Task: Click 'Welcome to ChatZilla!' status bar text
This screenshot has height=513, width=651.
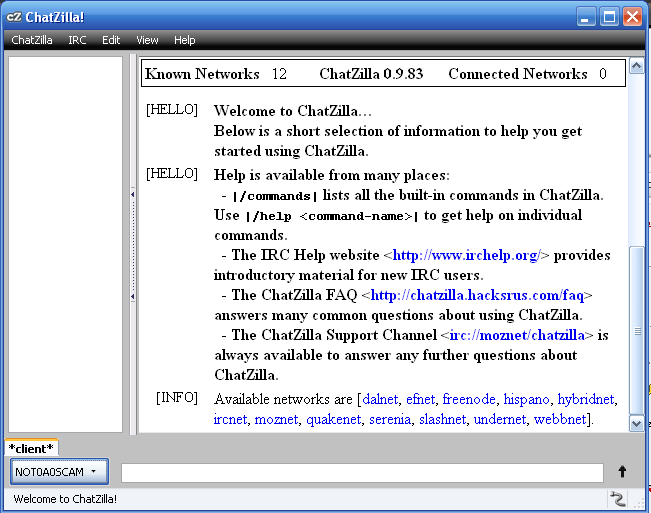Action: [65, 499]
